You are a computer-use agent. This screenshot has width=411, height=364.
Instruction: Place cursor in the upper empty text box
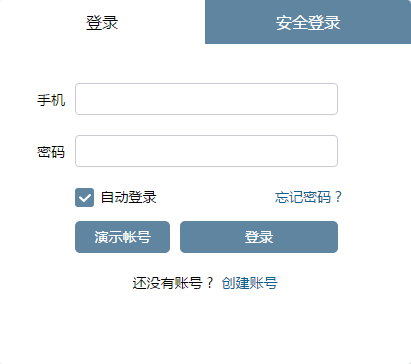point(206,99)
